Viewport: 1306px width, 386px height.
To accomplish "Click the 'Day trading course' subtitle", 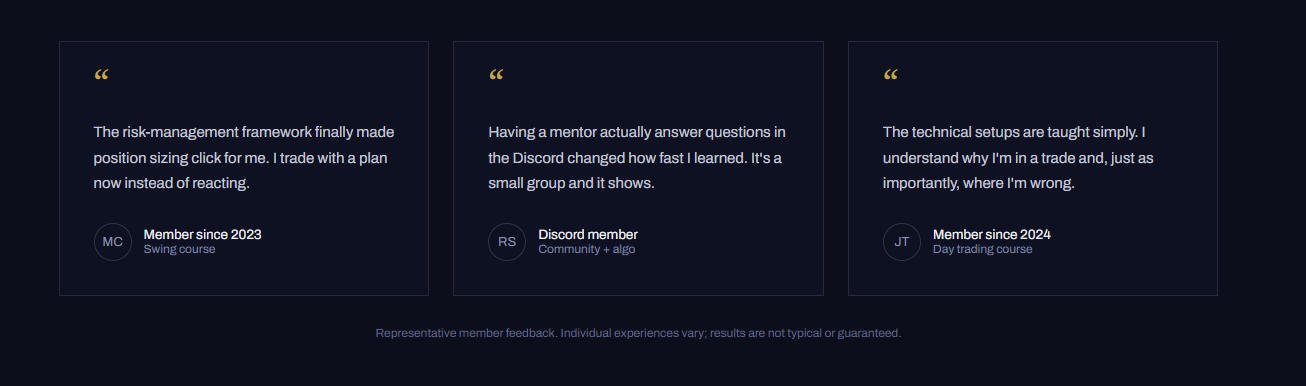I will coord(983,249).
